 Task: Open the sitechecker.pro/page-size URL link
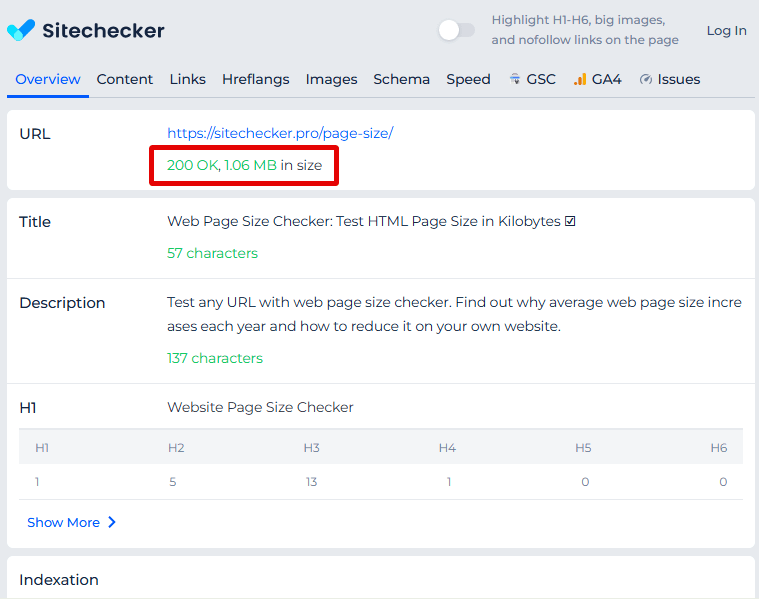(280, 133)
